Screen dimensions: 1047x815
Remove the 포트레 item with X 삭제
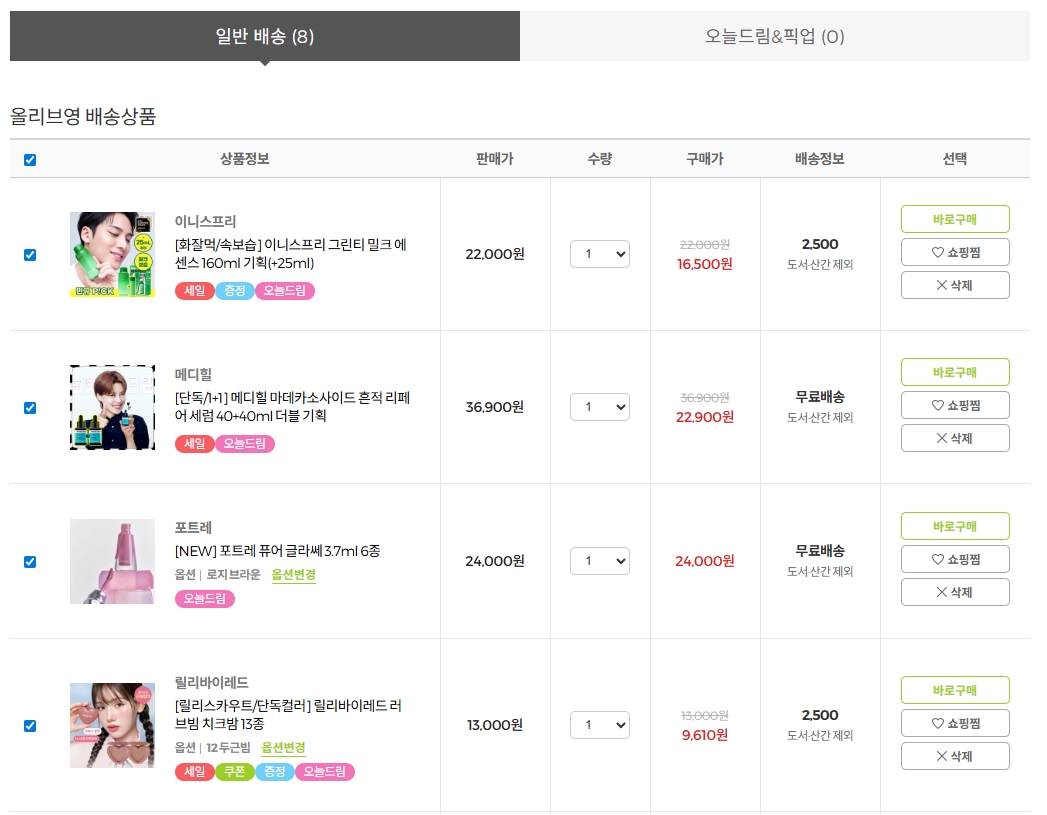(955, 592)
